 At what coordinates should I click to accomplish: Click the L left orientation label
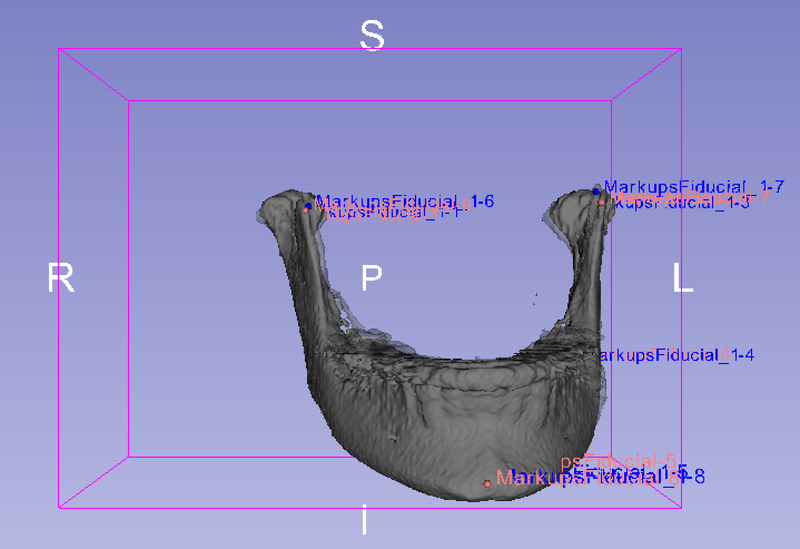pyautogui.click(x=683, y=279)
